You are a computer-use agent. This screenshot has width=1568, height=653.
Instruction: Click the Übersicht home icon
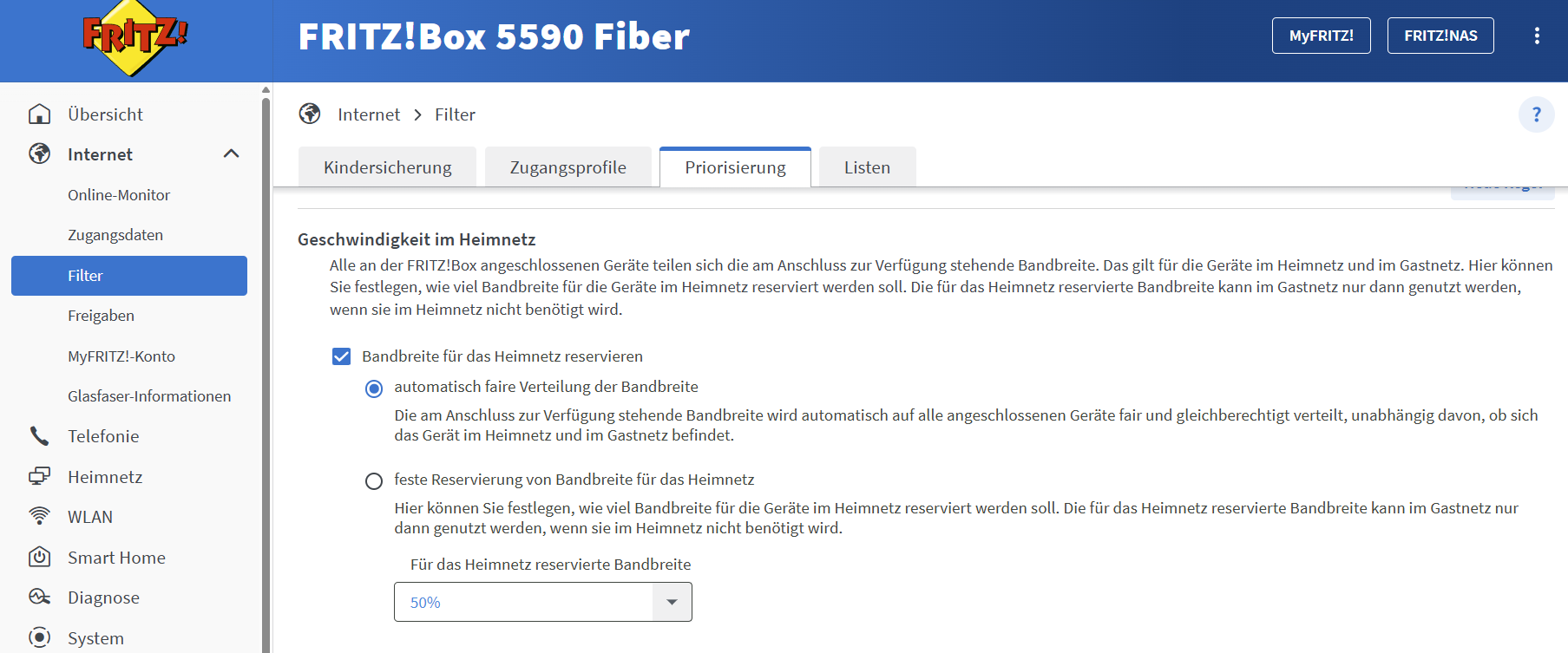pyautogui.click(x=40, y=114)
